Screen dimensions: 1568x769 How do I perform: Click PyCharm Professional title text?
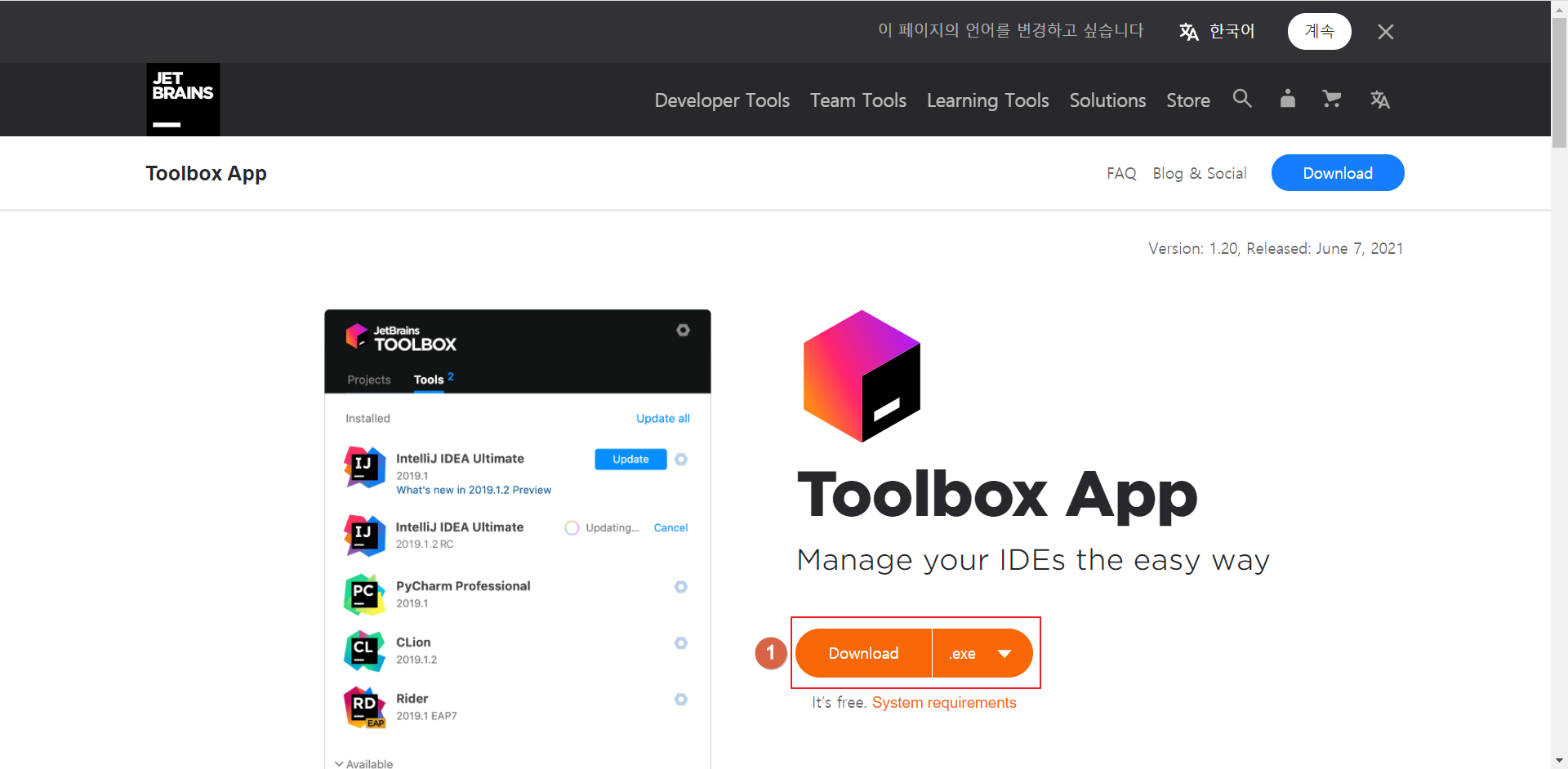(x=463, y=586)
